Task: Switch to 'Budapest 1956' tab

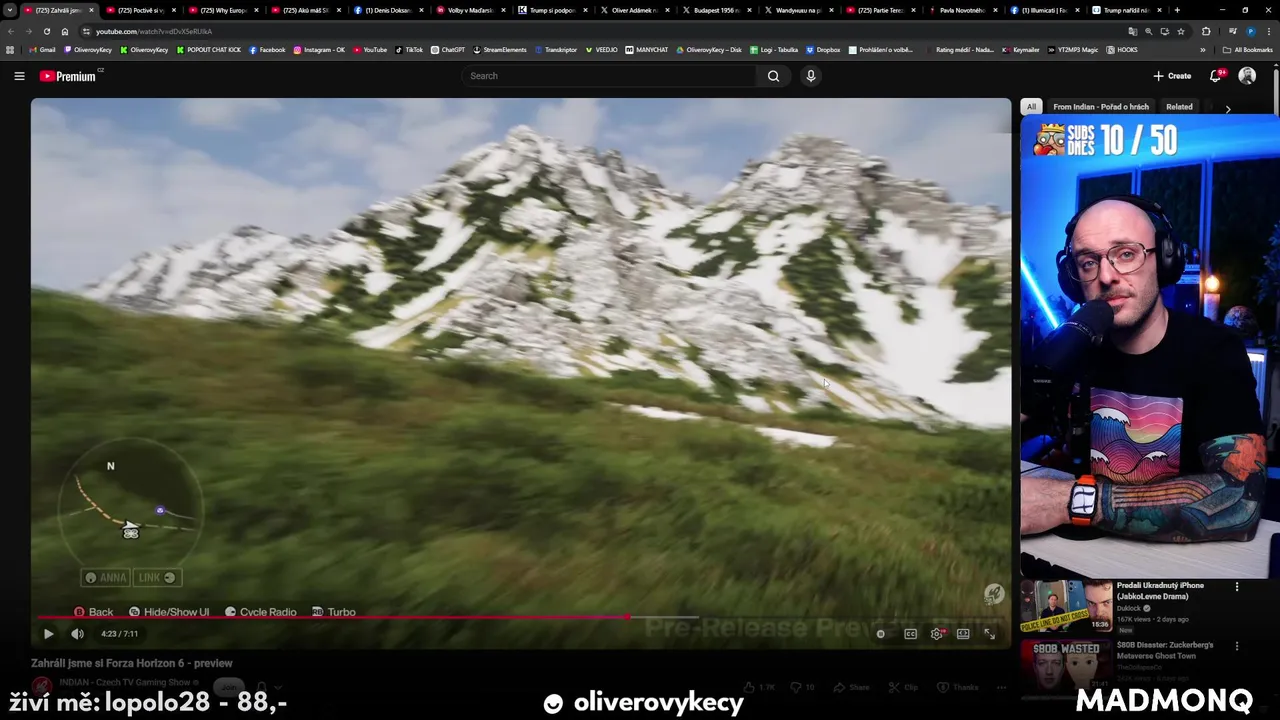Action: pyautogui.click(x=716, y=10)
